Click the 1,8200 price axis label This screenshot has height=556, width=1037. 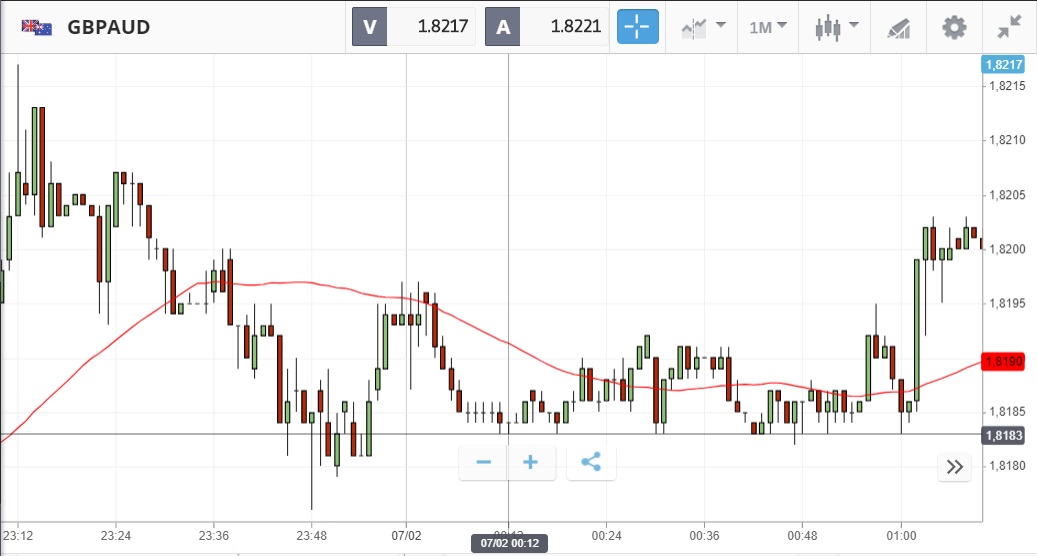click(1007, 249)
